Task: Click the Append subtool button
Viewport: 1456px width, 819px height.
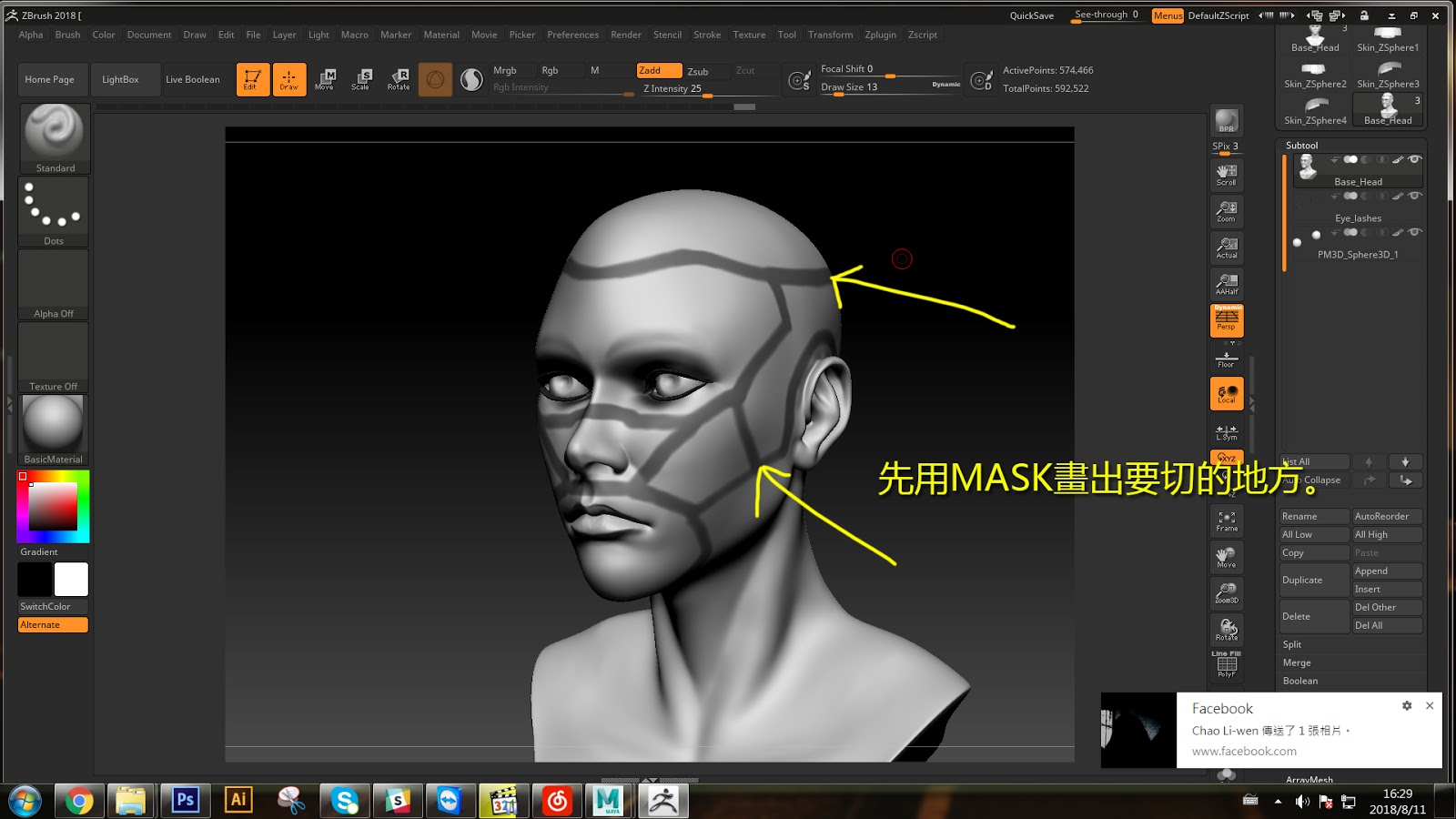Action: coord(1387,571)
